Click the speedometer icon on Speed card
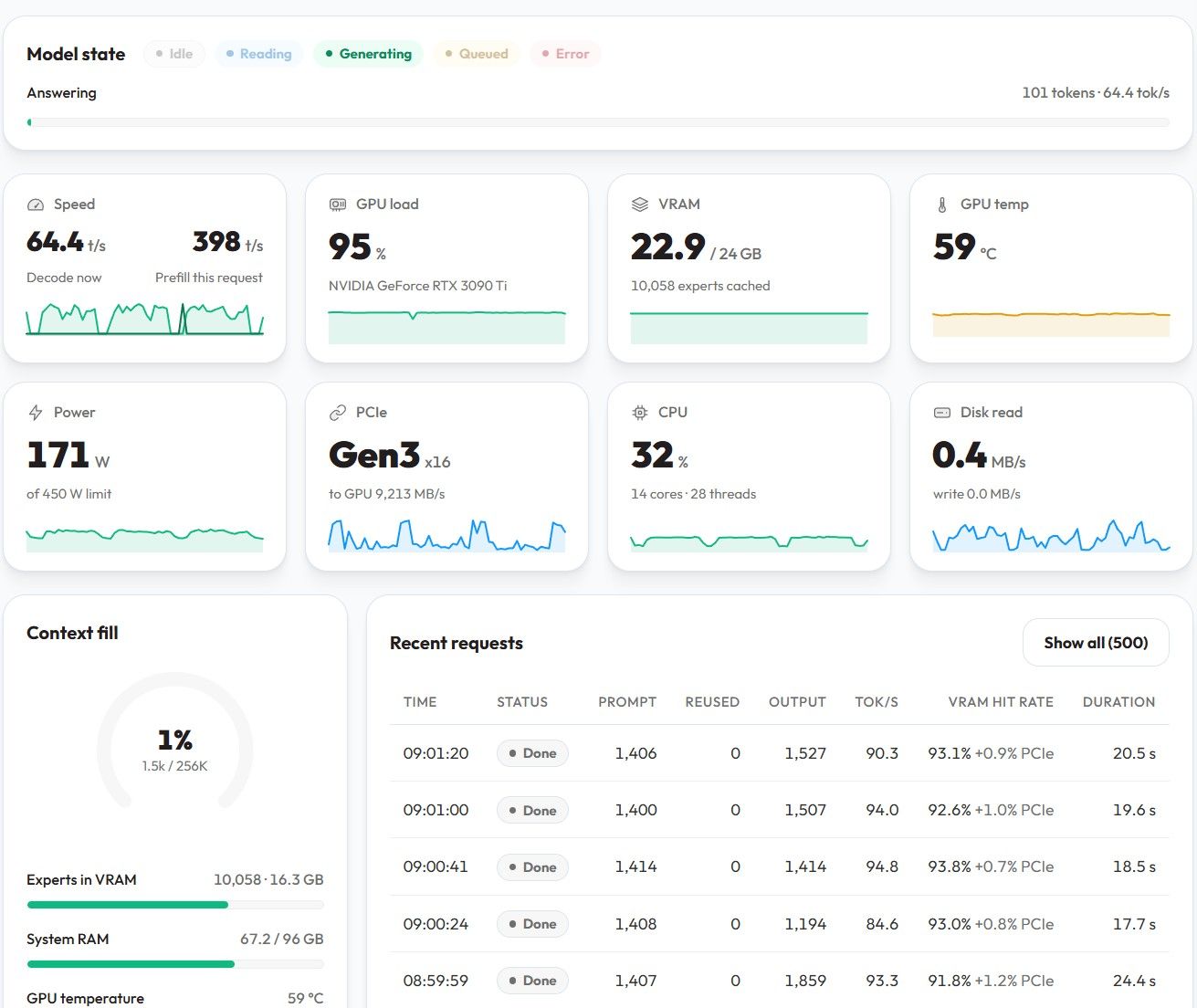The image size is (1197, 1008). [36, 205]
